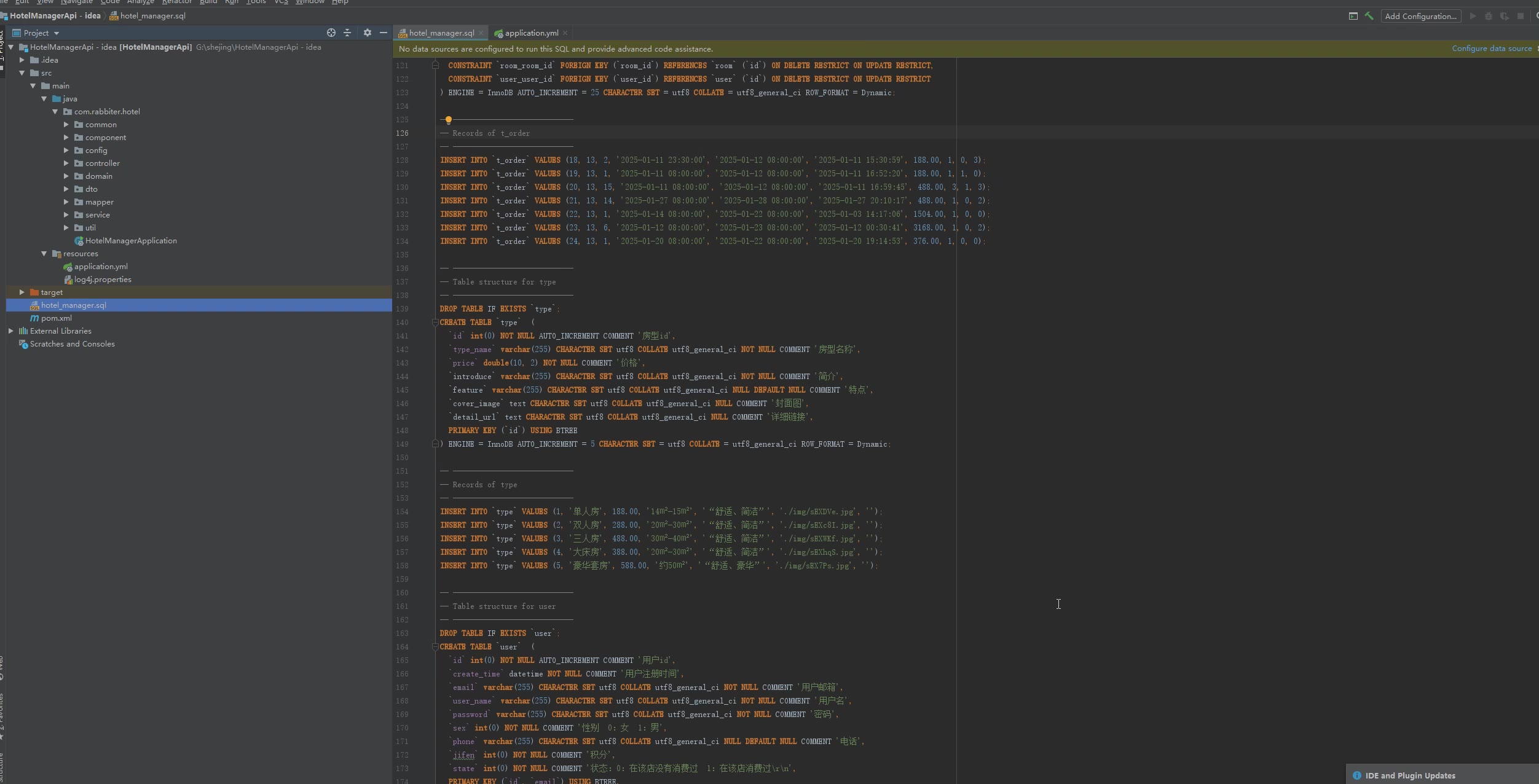Switch to the application.yml tab
This screenshot has height=784, width=1539.
[x=531, y=33]
